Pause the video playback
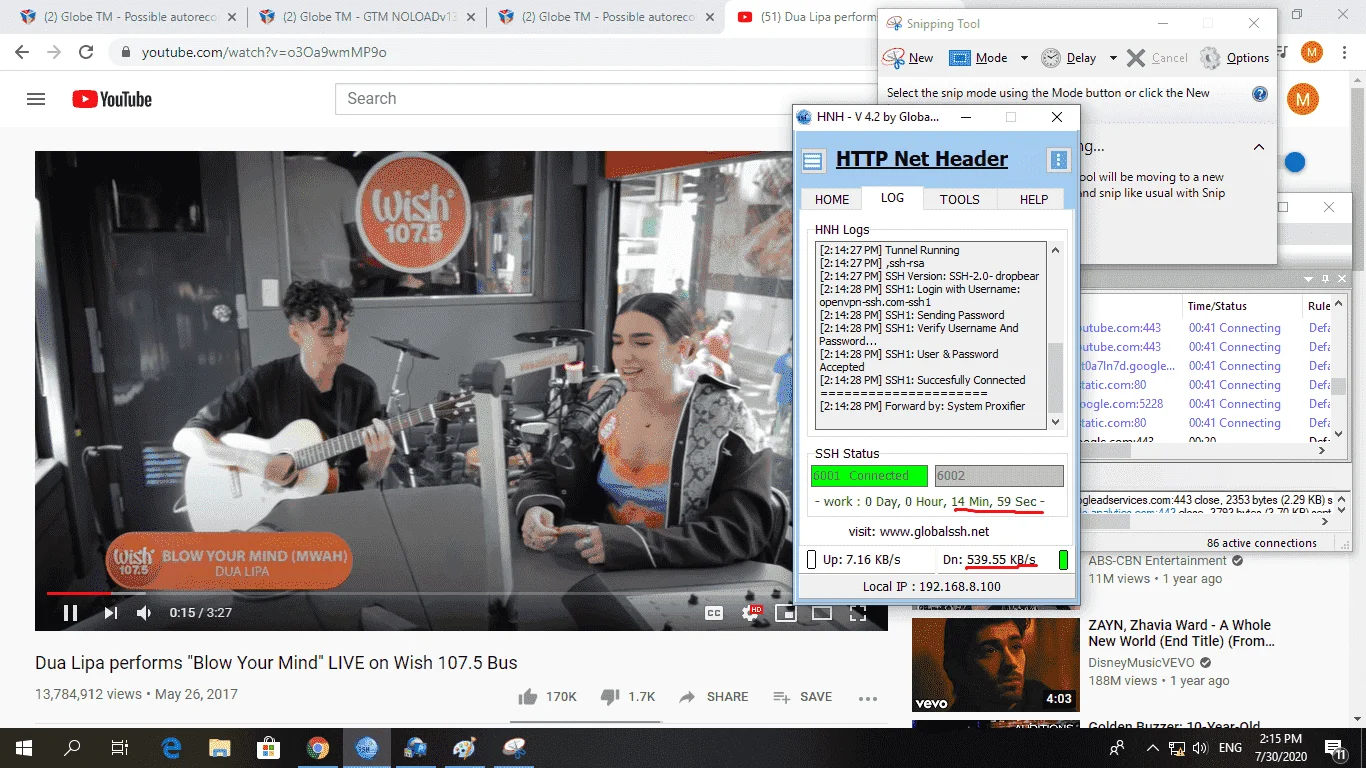 coord(70,613)
